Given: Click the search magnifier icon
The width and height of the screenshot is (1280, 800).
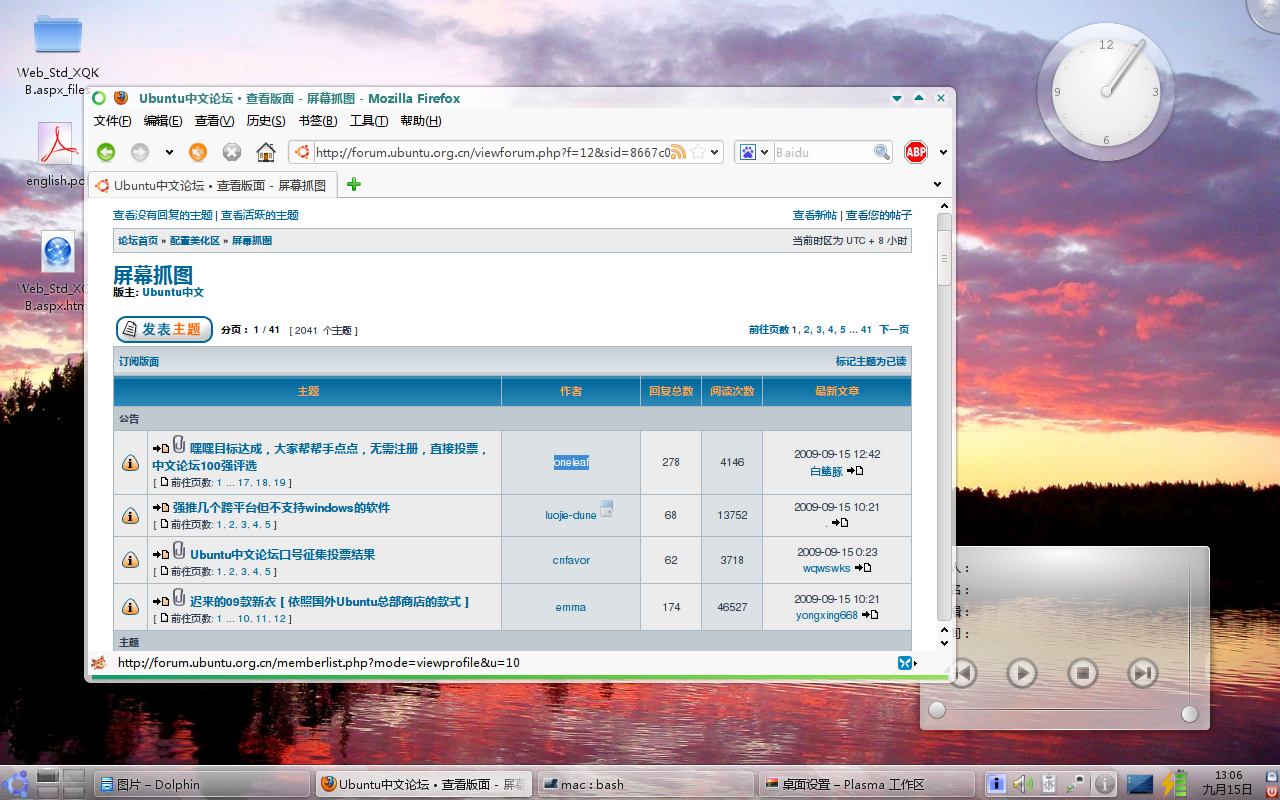Looking at the screenshot, I should 882,152.
